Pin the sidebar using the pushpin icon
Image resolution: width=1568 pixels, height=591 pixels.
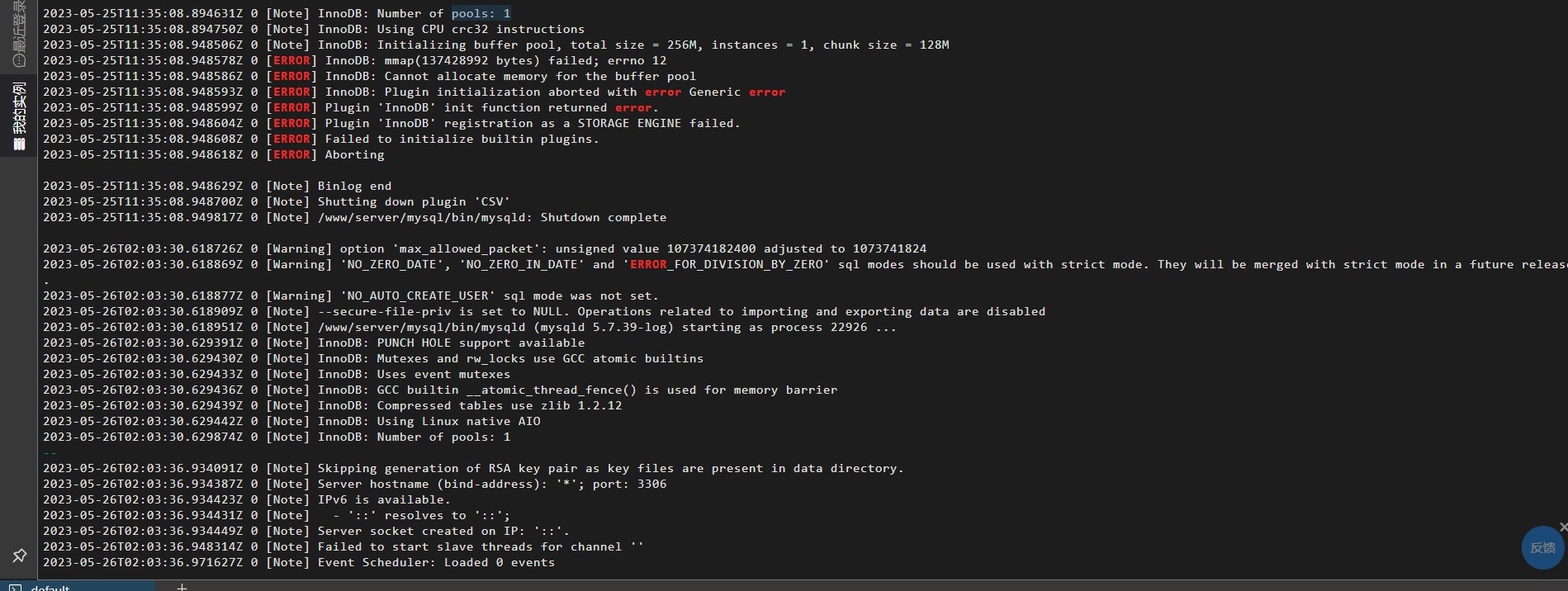tap(19, 556)
